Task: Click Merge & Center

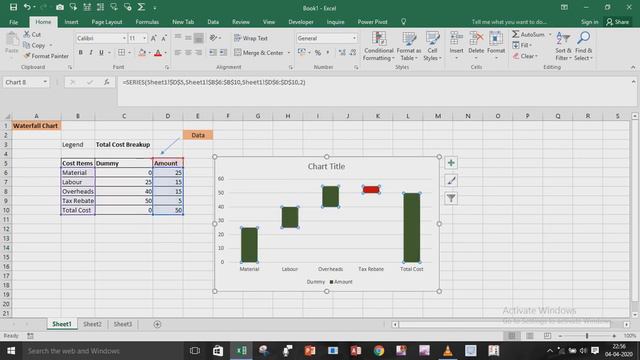Action: pyautogui.click(x=259, y=53)
